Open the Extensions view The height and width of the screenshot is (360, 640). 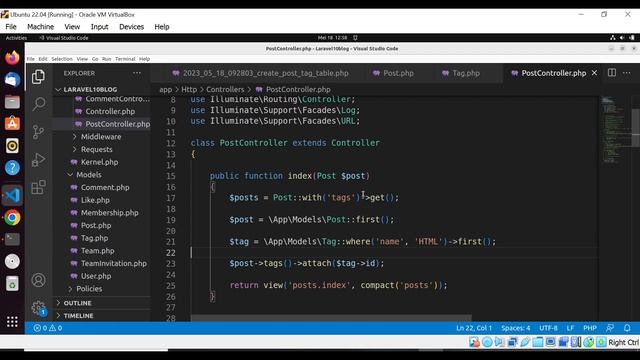point(38,187)
